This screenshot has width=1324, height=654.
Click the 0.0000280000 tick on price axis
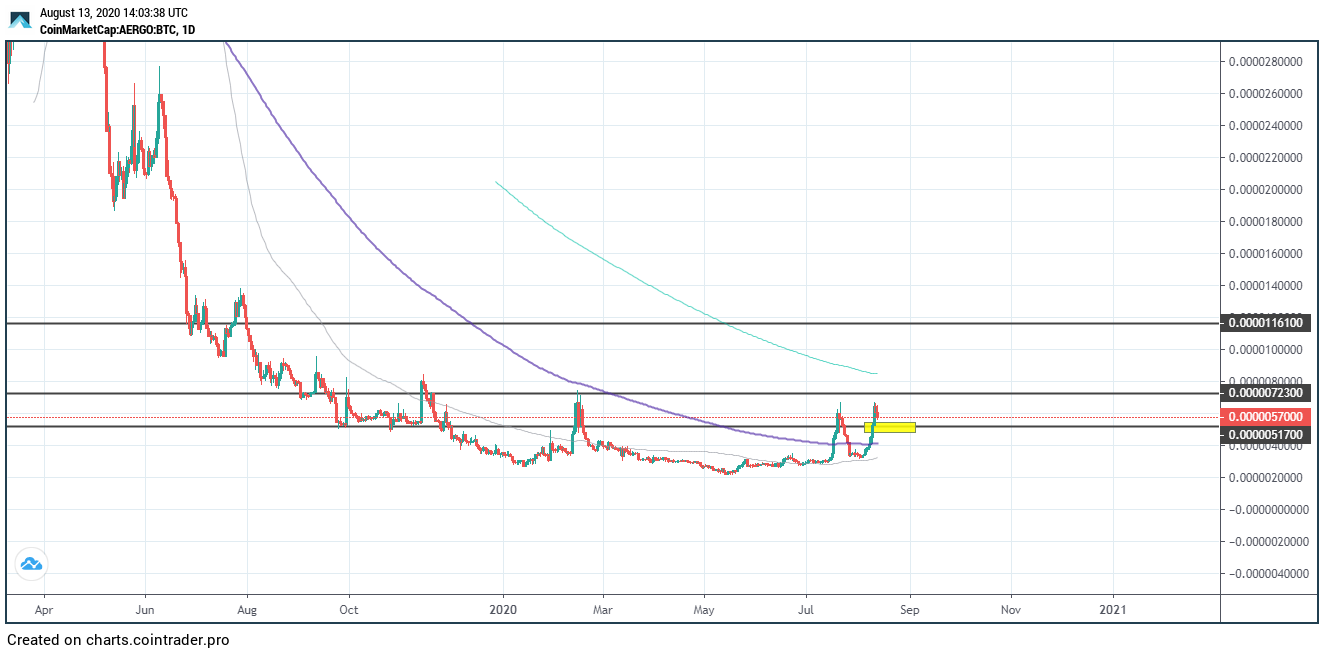point(1266,61)
